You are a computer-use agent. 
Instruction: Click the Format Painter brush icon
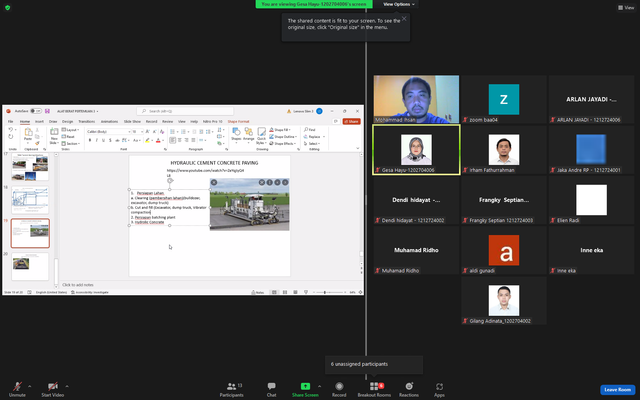click(37, 143)
